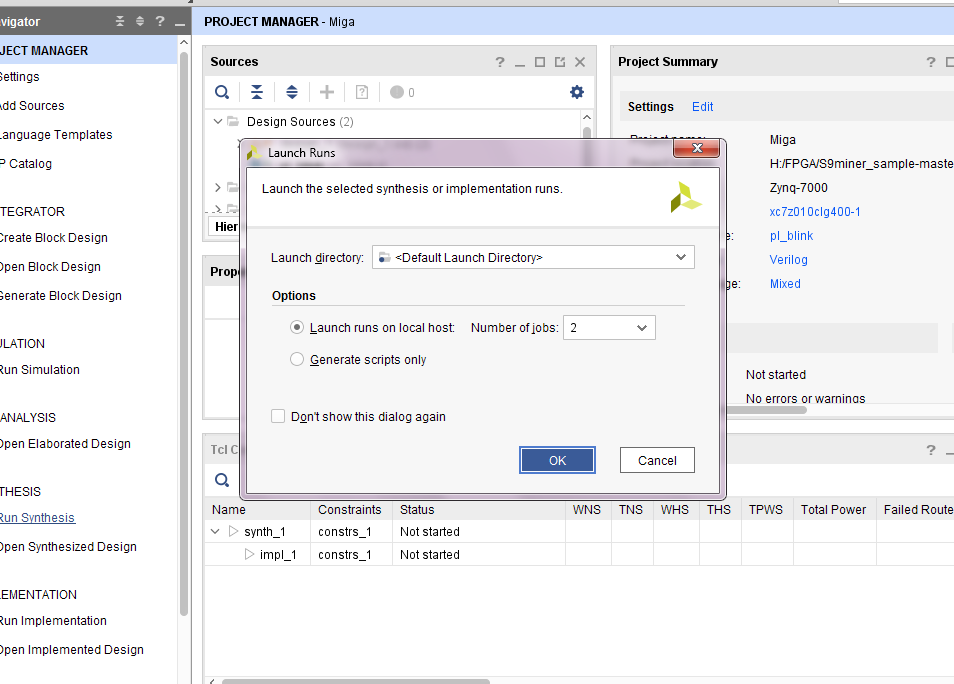
Task: Check Don't show this dialog again
Action: pyautogui.click(x=277, y=416)
